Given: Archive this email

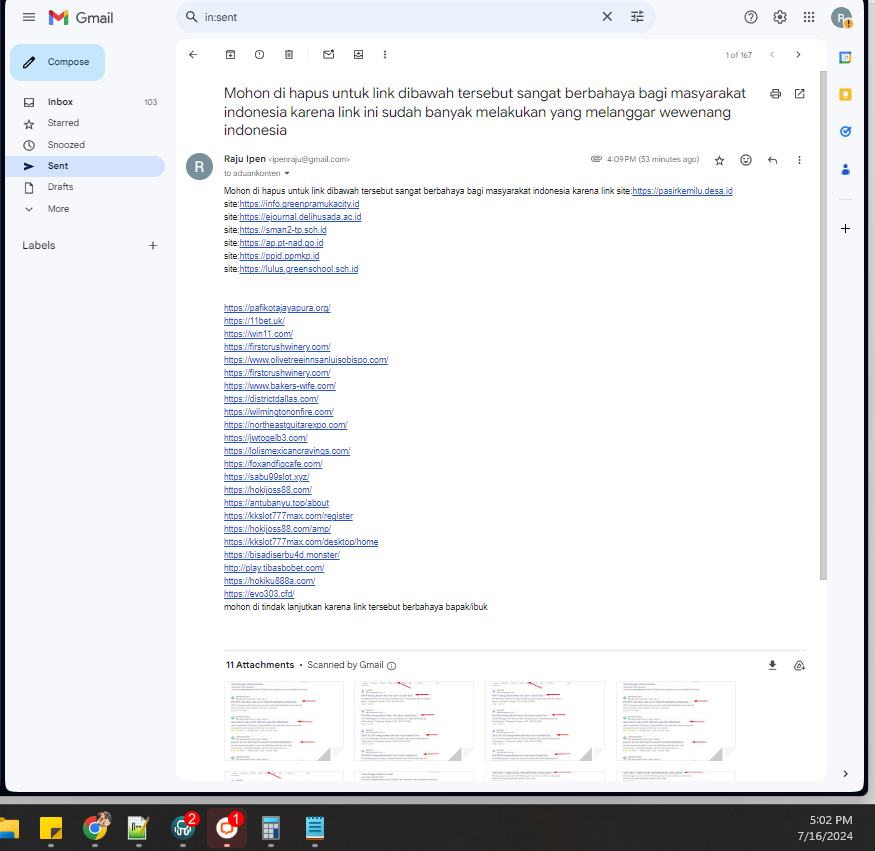Looking at the screenshot, I should click(x=230, y=55).
